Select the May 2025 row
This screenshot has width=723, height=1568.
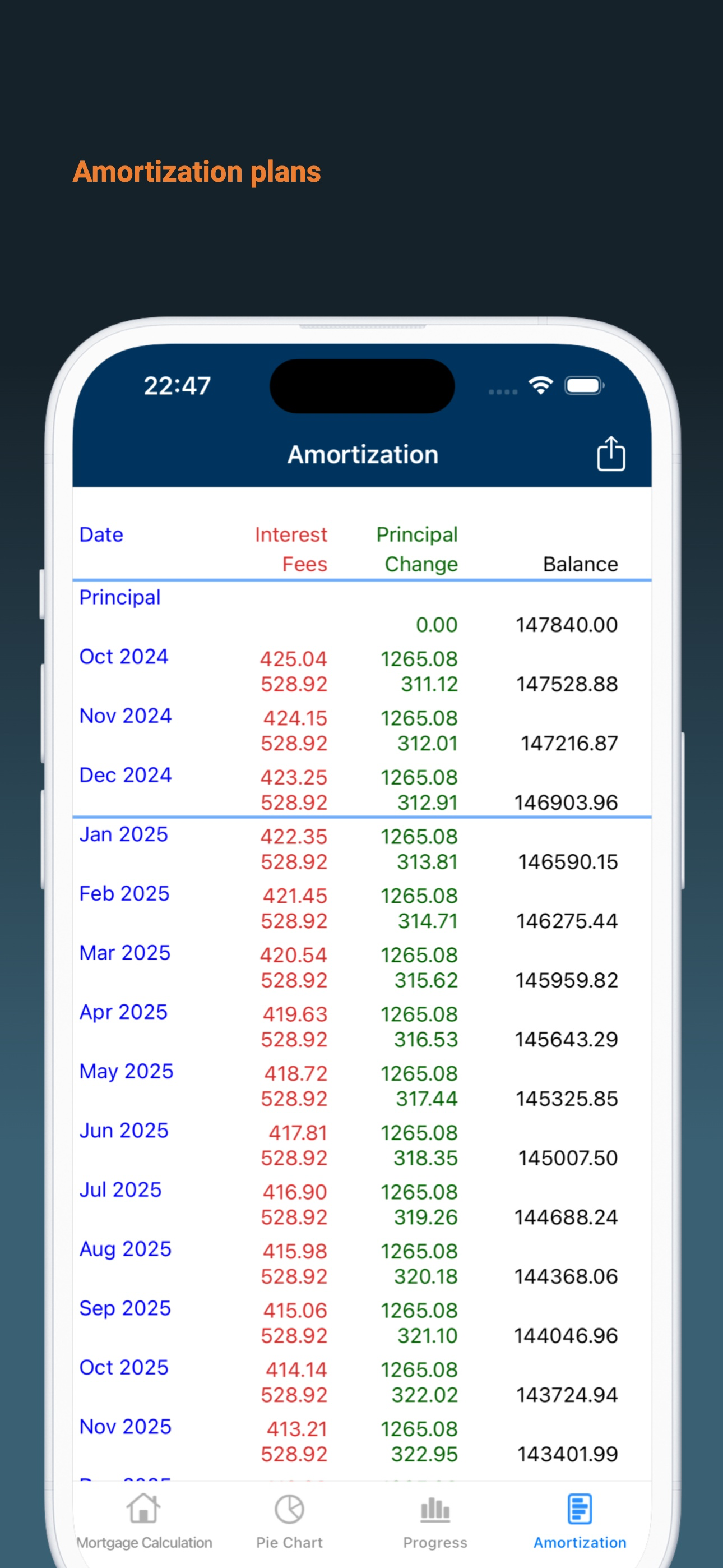click(361, 1085)
